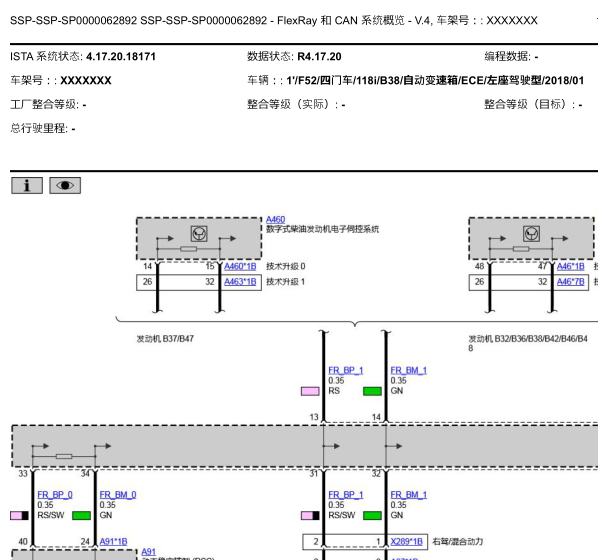Select the '右驾/混合动力' label
Screen dimensions: 598x560
tap(458, 542)
